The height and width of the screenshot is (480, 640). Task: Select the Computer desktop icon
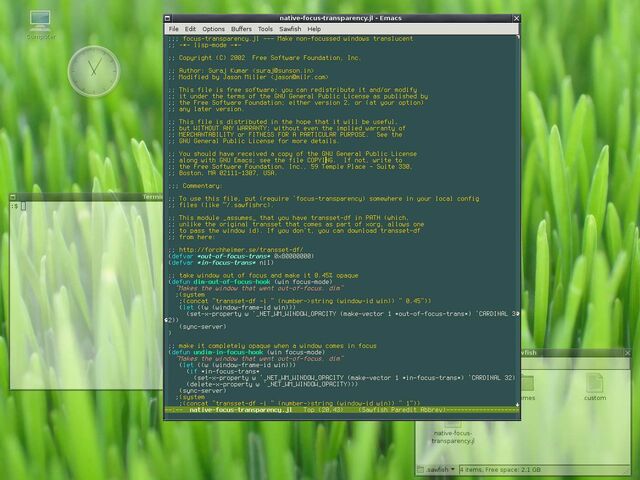[40, 25]
